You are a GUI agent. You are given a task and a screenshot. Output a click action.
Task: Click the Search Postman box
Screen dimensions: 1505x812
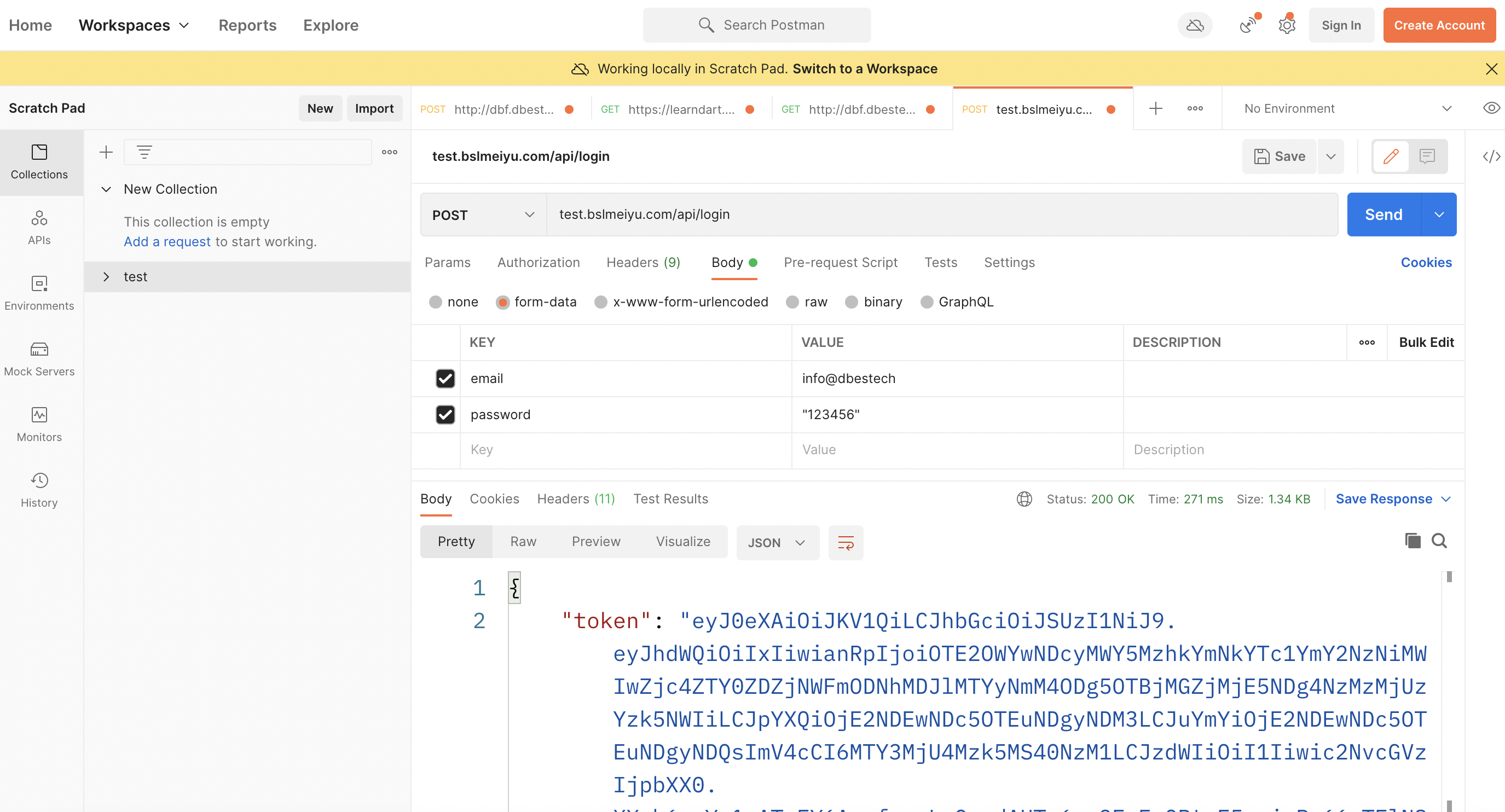(756, 25)
